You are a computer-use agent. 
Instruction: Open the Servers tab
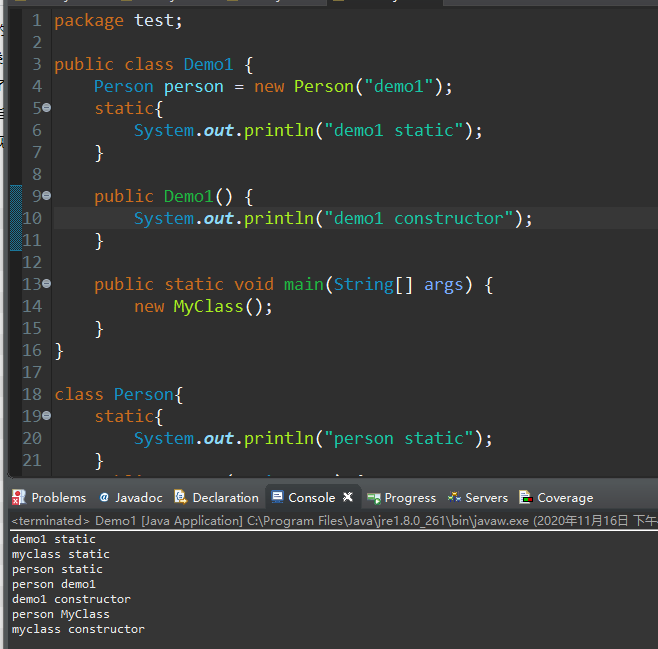[x=478, y=498]
